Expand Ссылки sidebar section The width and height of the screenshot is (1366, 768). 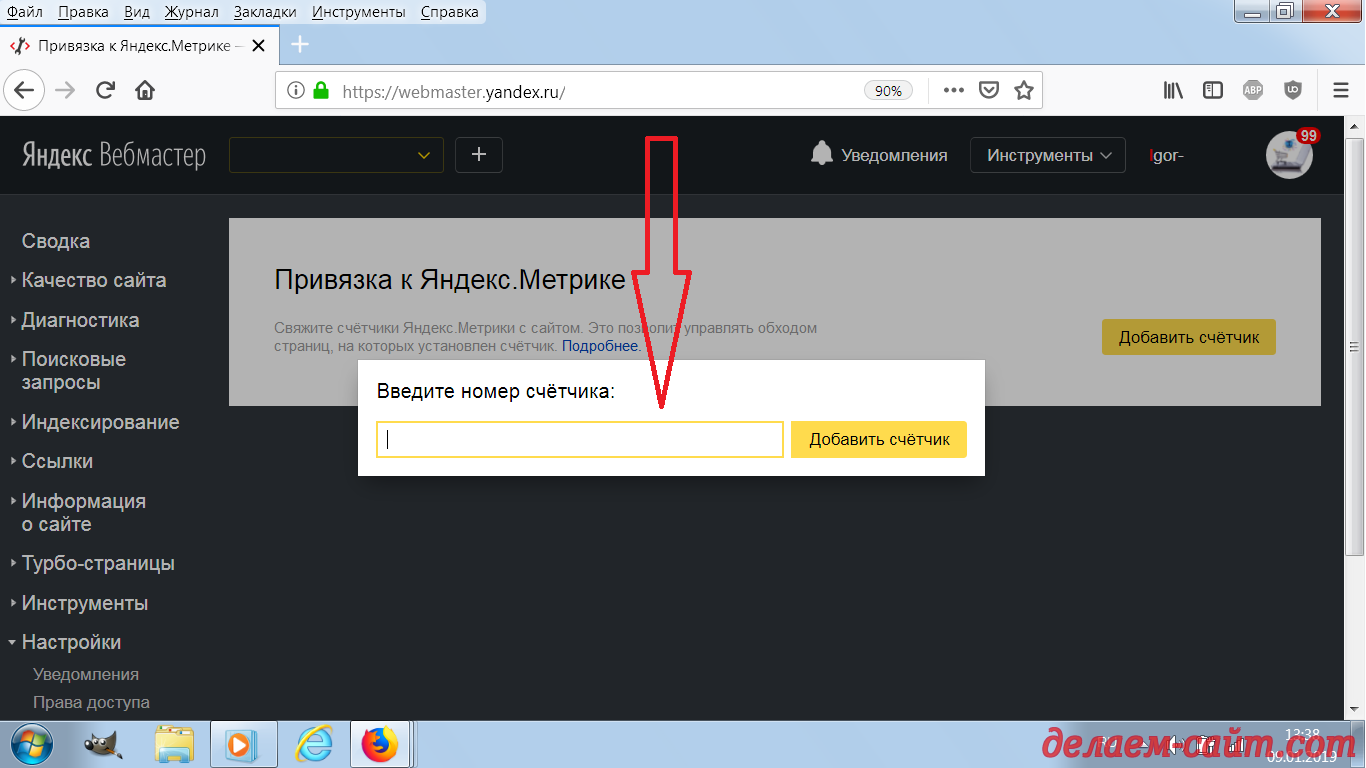(x=57, y=461)
